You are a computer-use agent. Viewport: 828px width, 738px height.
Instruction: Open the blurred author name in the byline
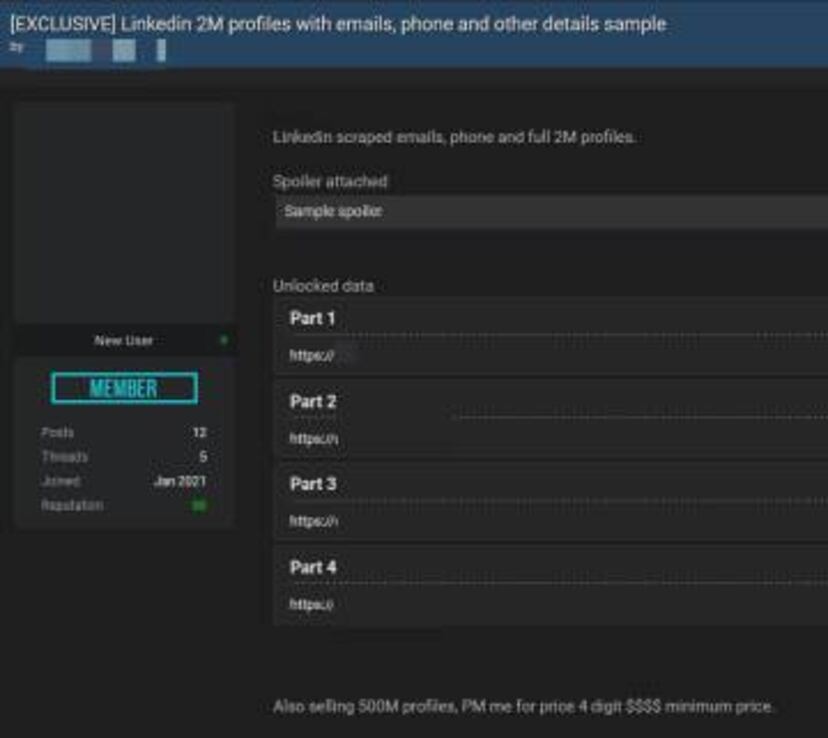[106, 51]
